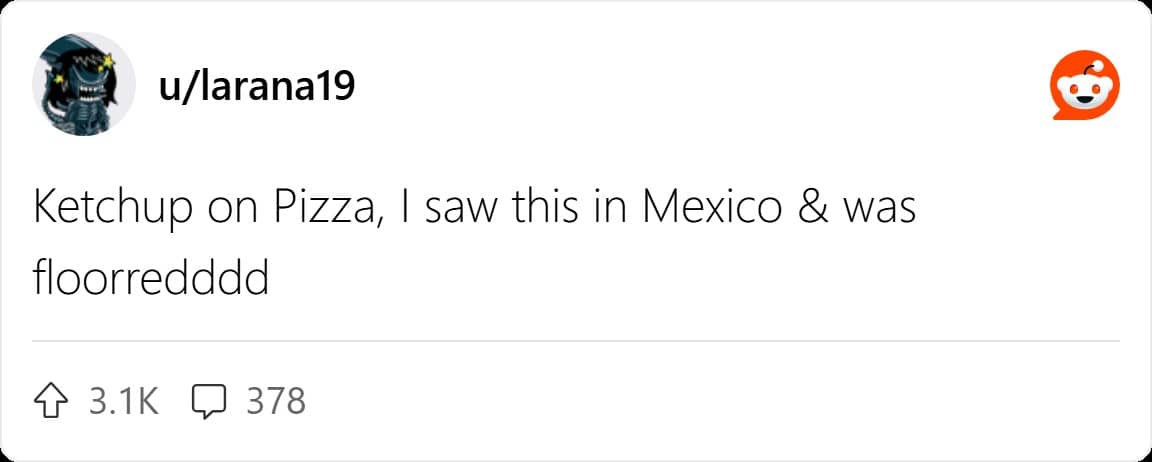Visit the u/larana19 username link
This screenshot has height=462, width=1152.
click(256, 88)
